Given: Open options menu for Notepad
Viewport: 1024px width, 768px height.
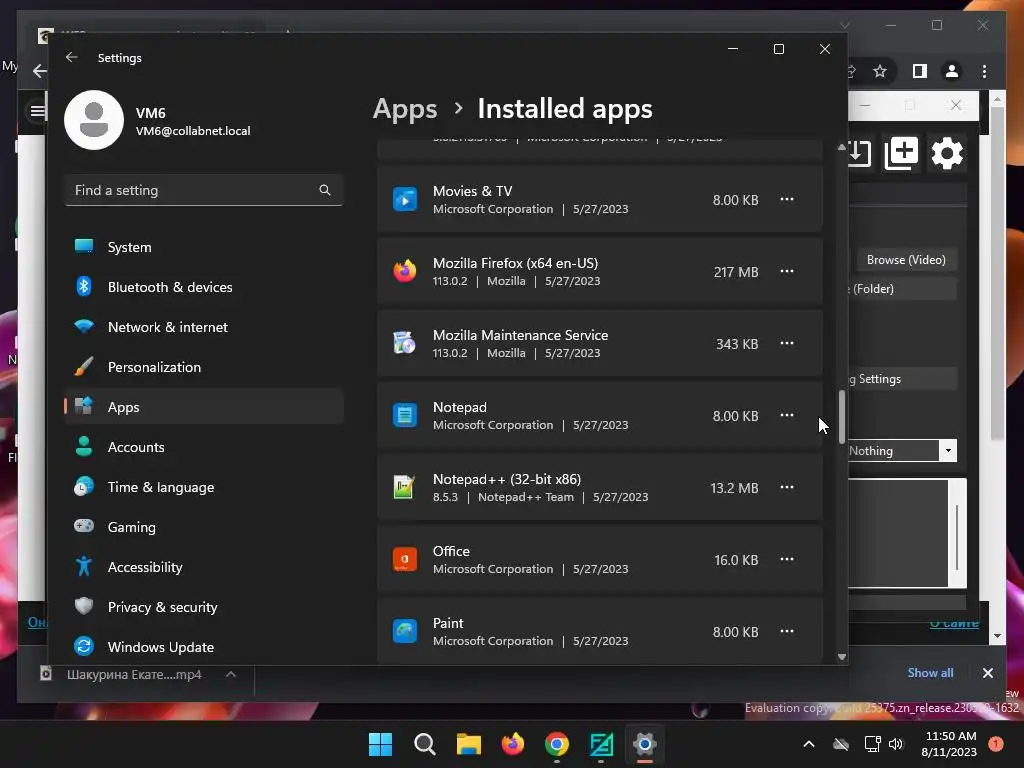Looking at the screenshot, I should (x=786, y=415).
